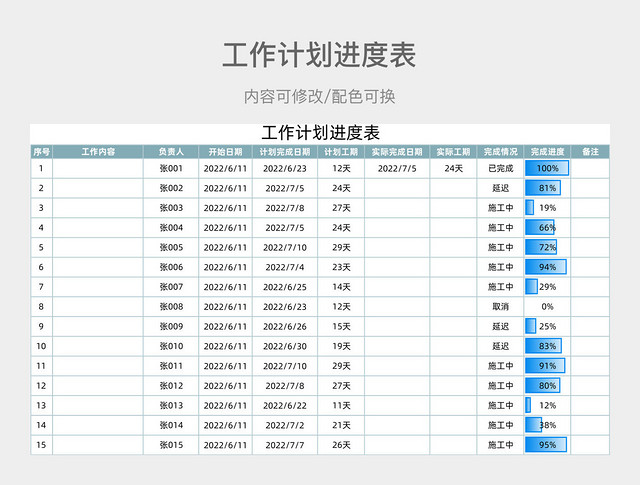Click the 95% progress bar cell
Screen dimensions: 640x485
pos(547,445)
